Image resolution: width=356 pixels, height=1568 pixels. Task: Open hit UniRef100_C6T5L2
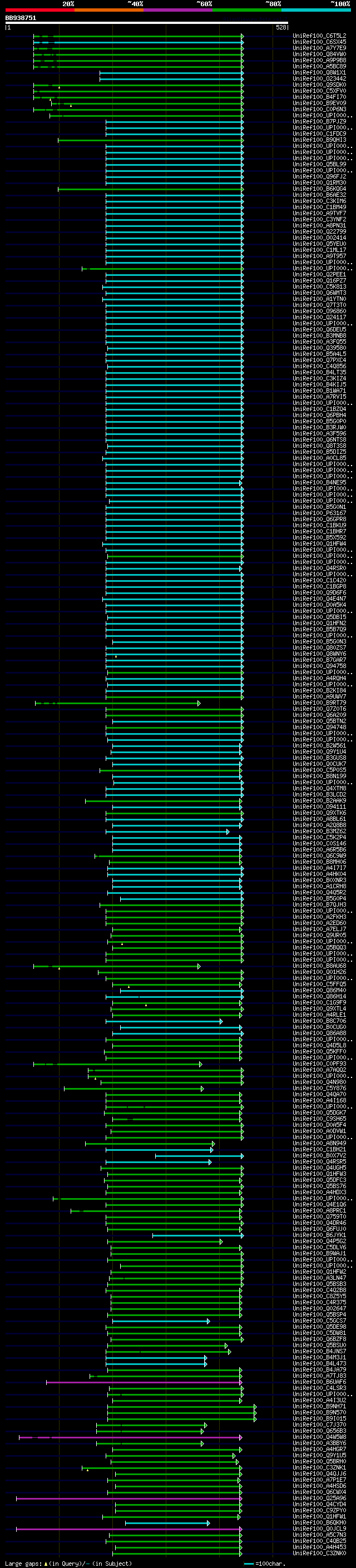click(319, 36)
